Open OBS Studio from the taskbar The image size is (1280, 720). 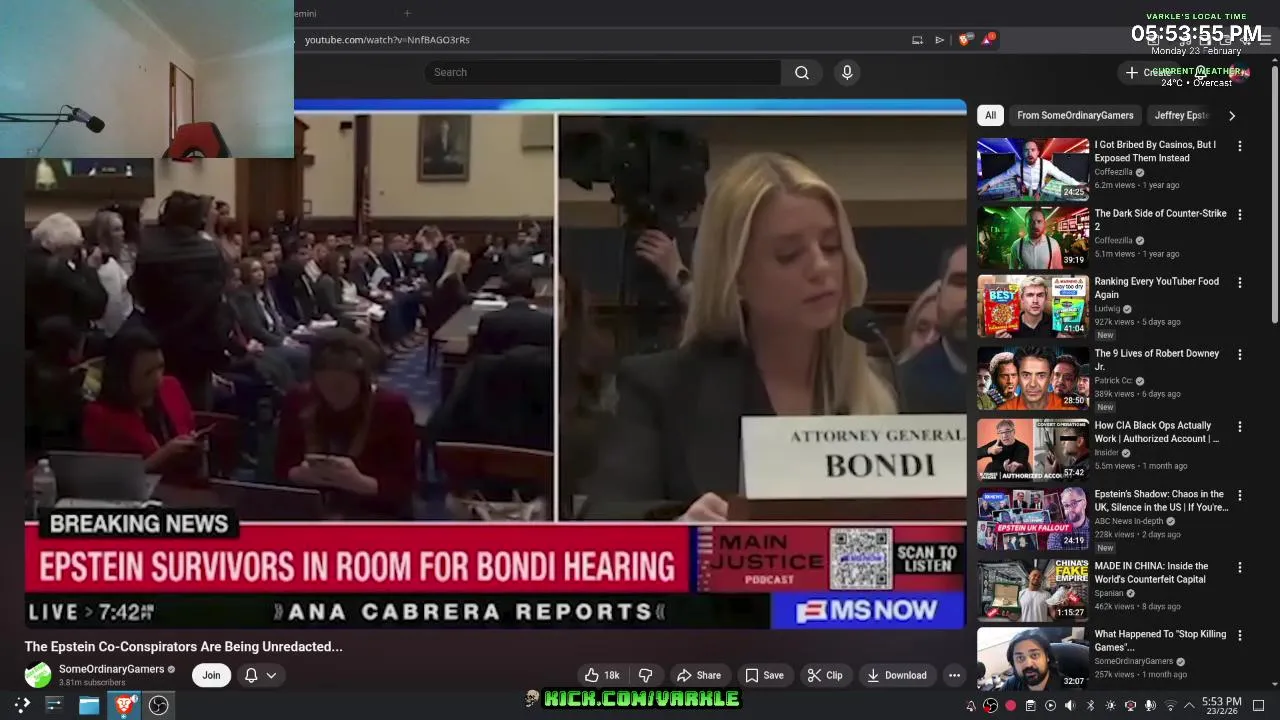pos(158,705)
